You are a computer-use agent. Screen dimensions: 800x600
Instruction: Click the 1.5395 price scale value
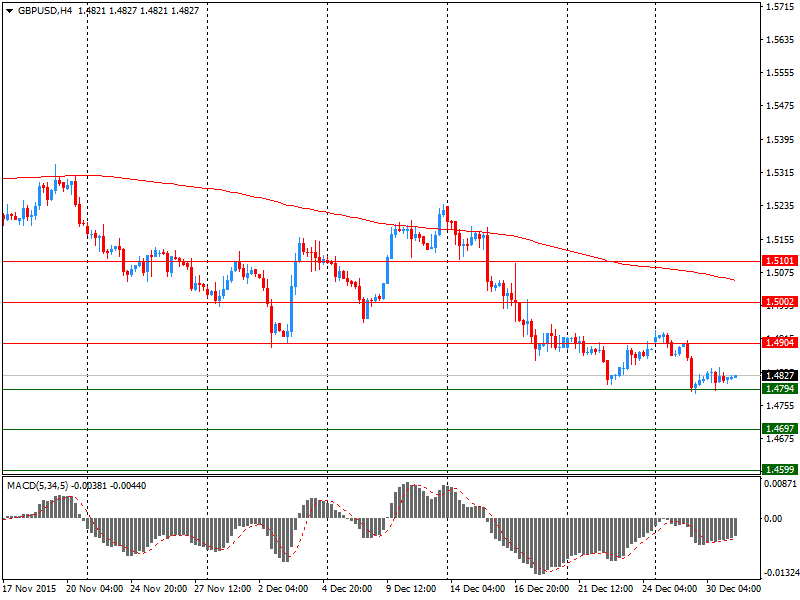[x=780, y=140]
